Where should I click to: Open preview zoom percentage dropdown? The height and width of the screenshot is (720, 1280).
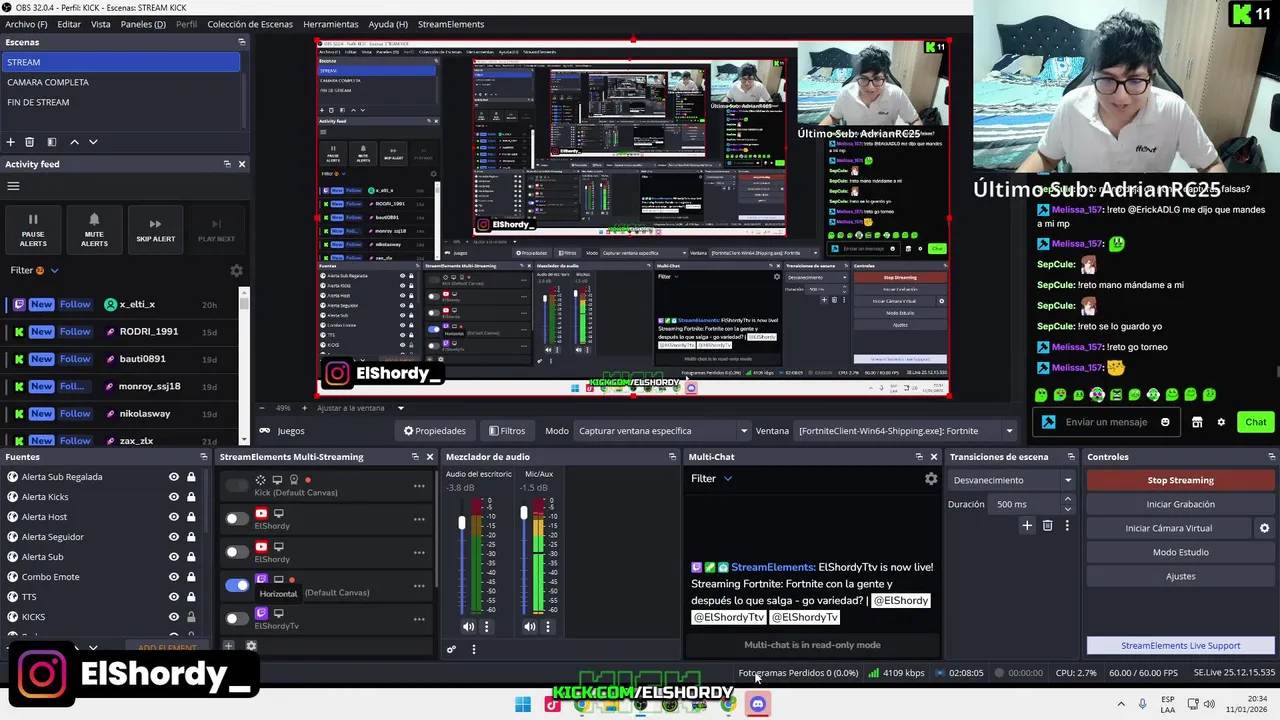[284, 408]
